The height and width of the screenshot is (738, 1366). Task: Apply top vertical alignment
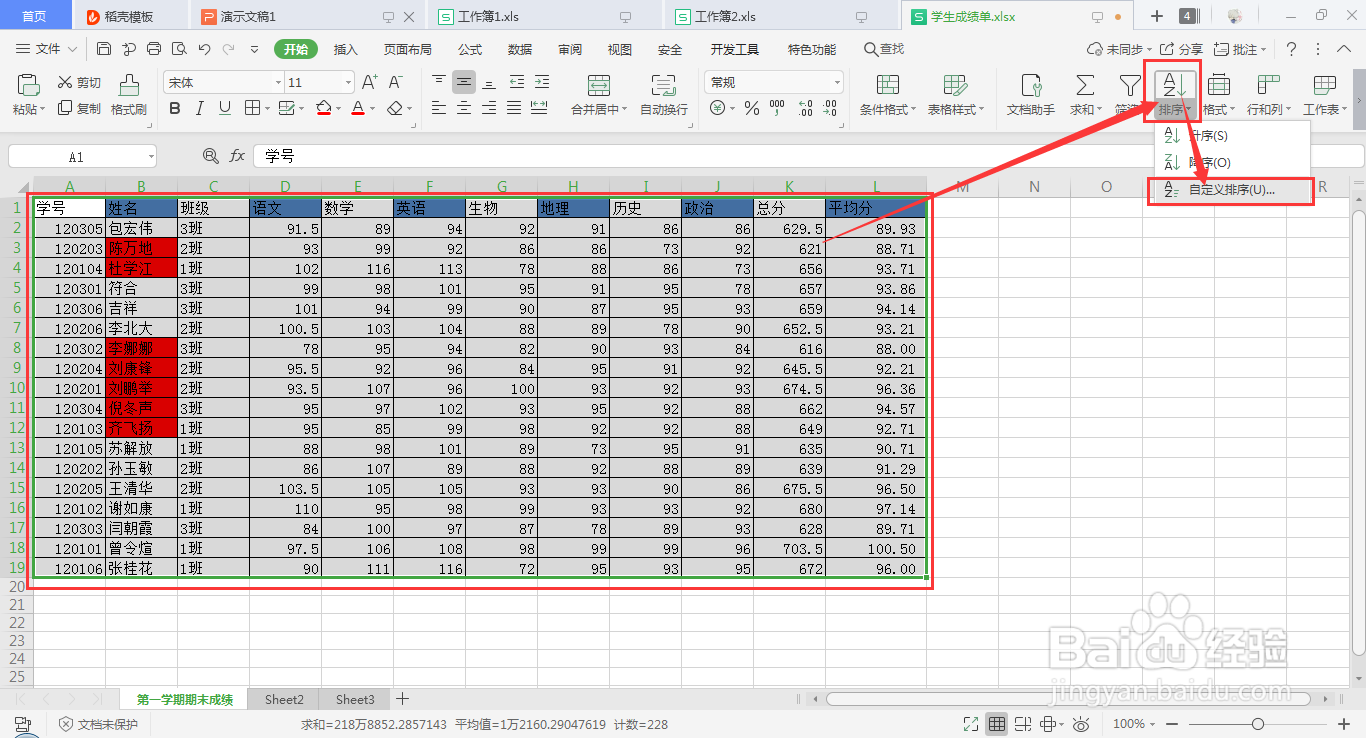439,82
